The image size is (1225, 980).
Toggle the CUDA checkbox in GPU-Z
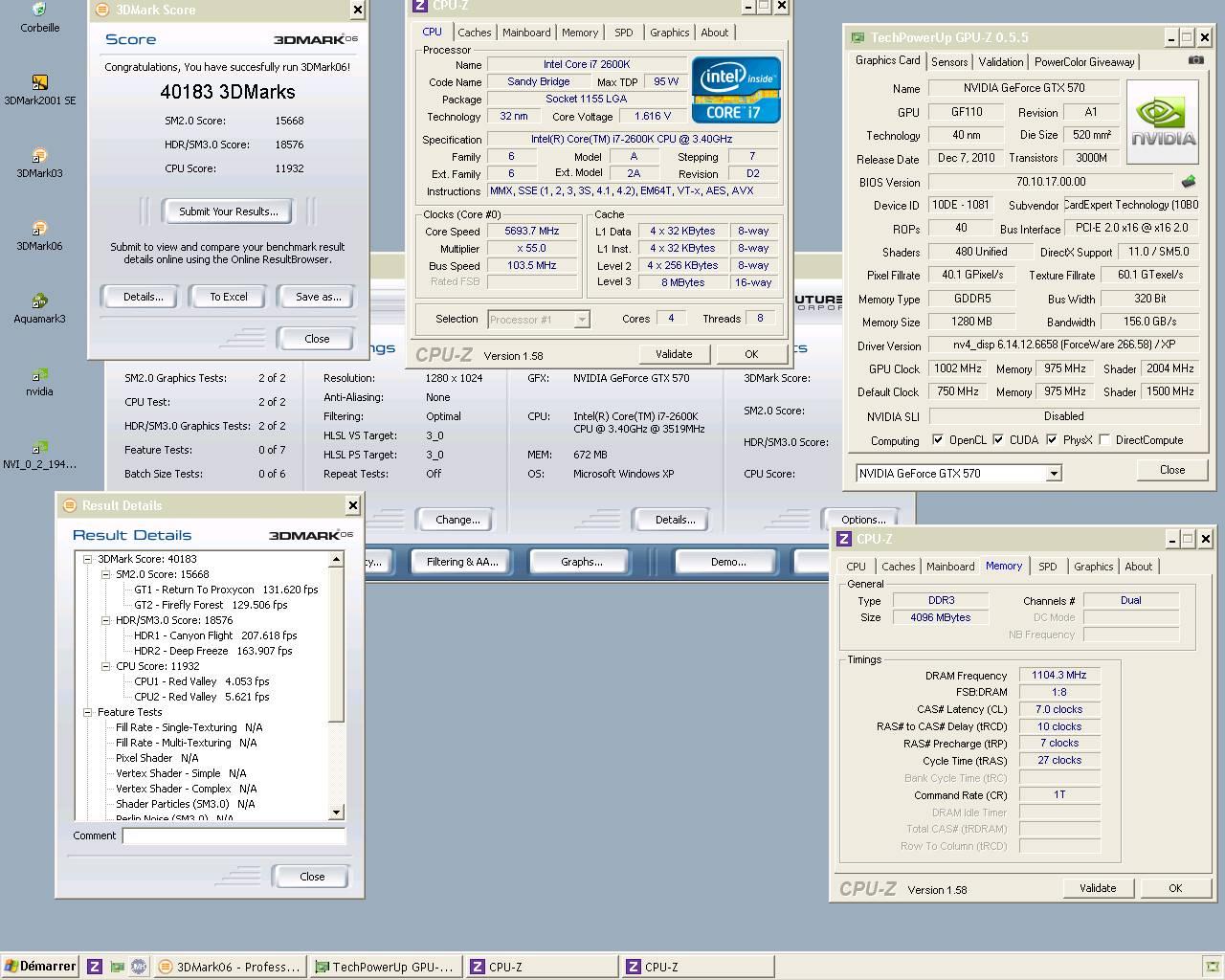pyautogui.click(x=998, y=440)
